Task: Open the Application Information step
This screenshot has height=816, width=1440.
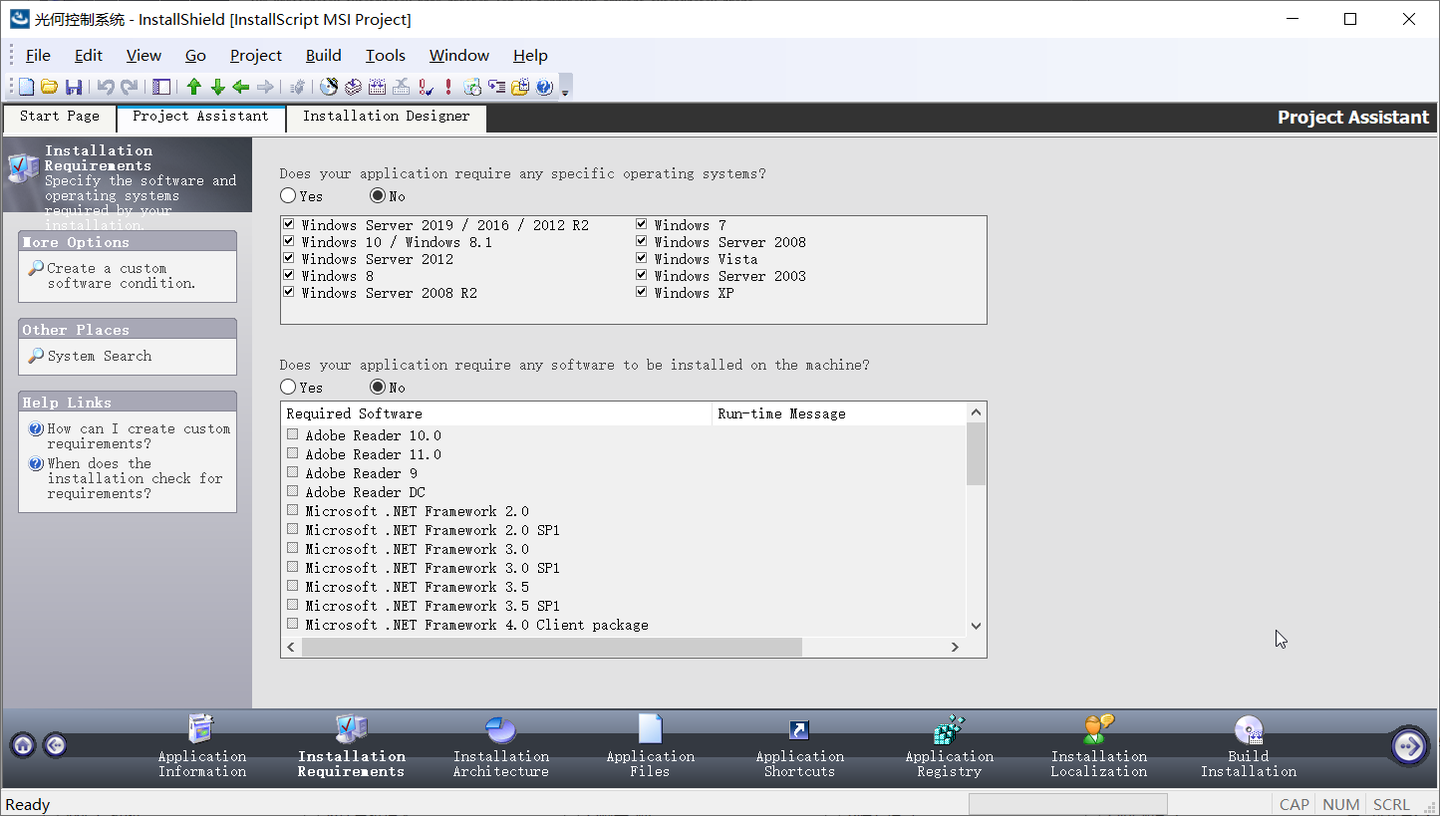Action: 202,746
